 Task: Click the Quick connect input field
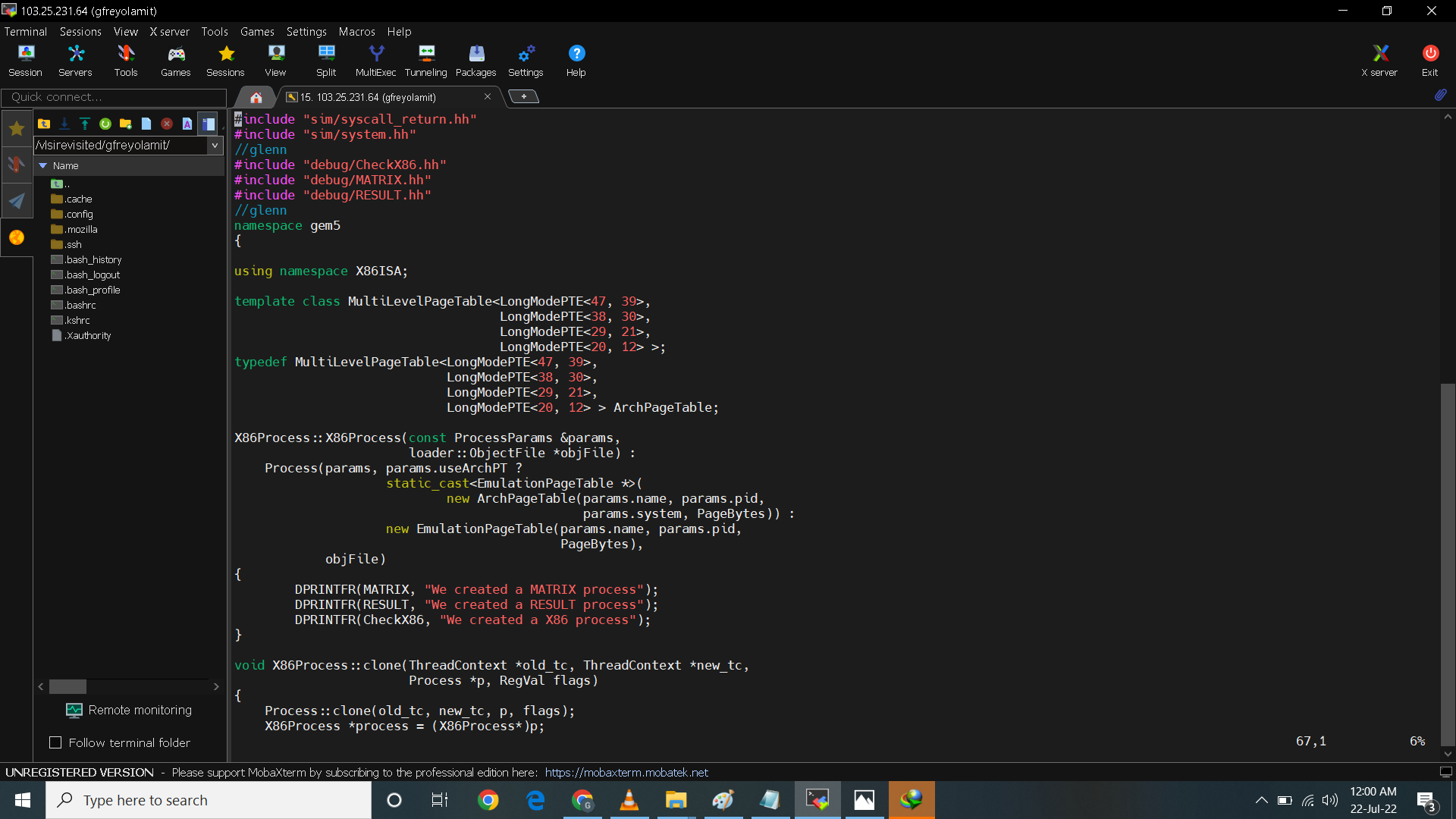(114, 97)
